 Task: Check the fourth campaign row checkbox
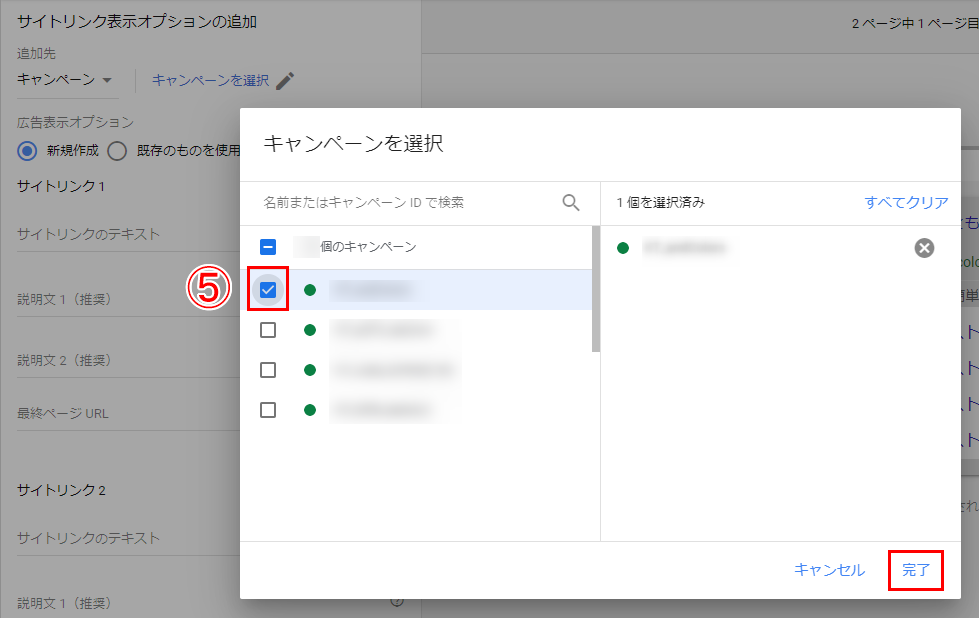click(268, 410)
